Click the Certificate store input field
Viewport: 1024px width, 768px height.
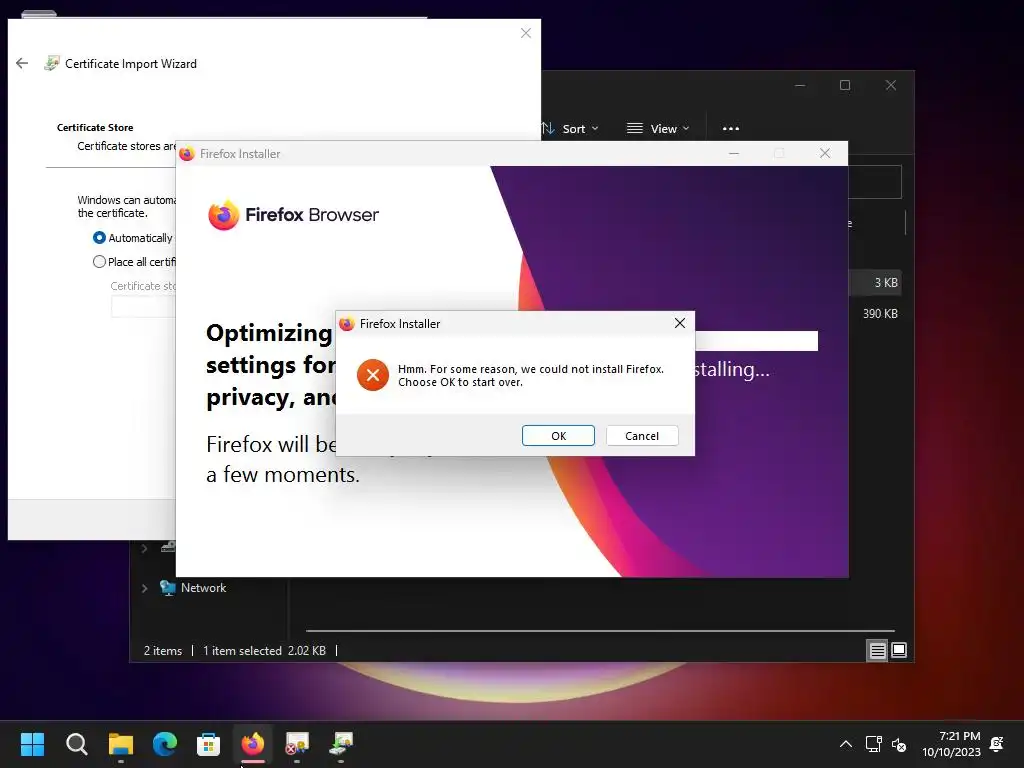144,306
